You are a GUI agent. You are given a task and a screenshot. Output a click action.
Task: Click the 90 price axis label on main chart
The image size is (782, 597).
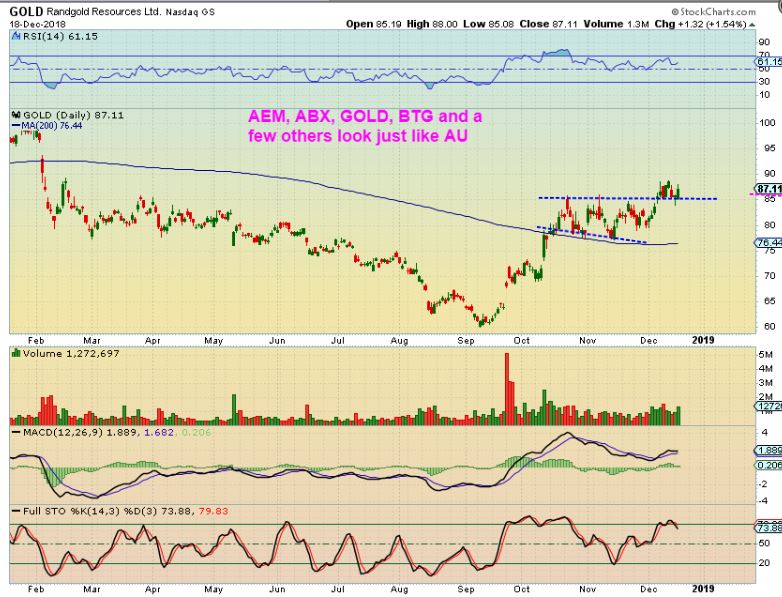pyautogui.click(x=770, y=174)
